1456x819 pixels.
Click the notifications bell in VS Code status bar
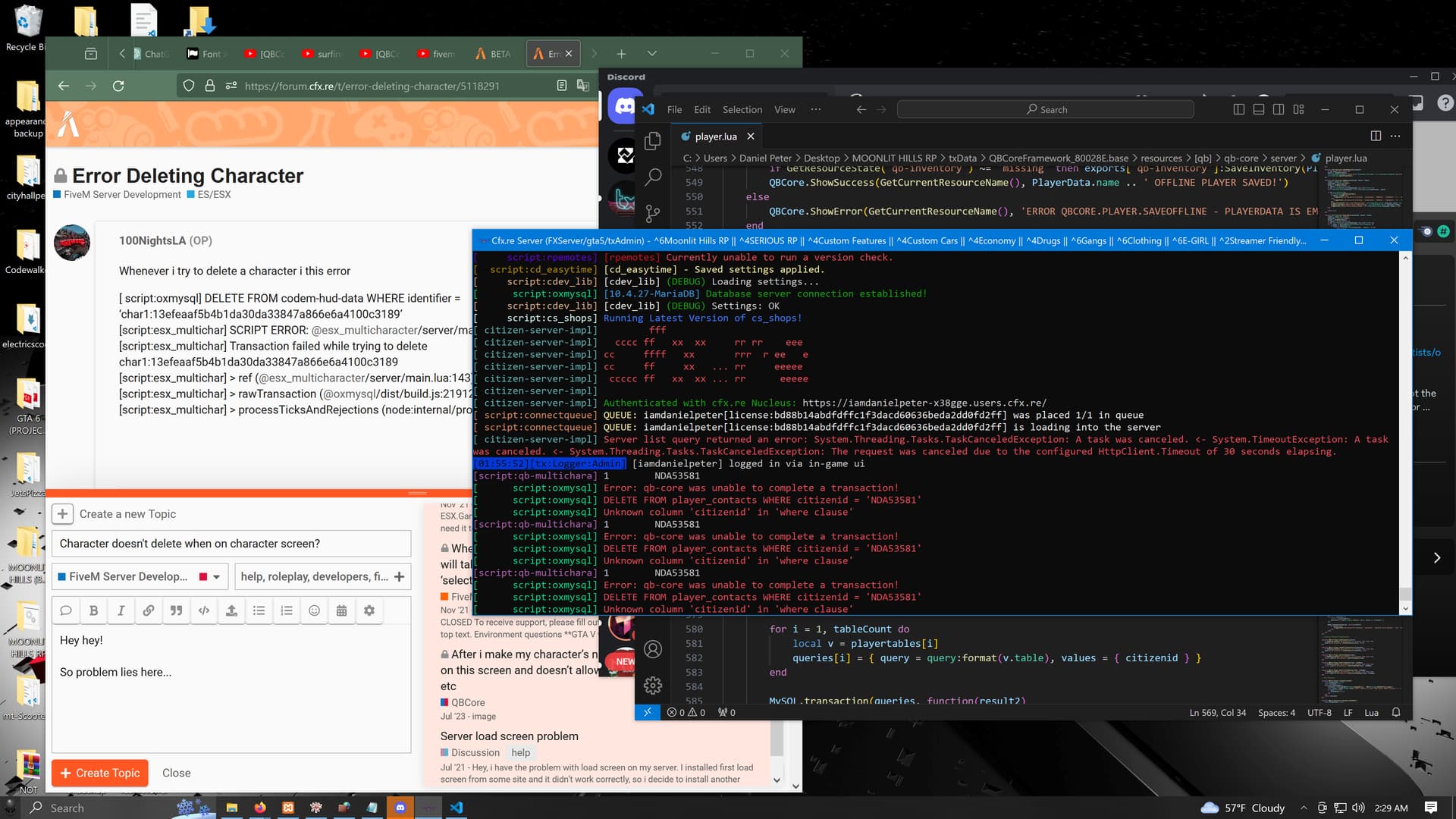point(1395,712)
